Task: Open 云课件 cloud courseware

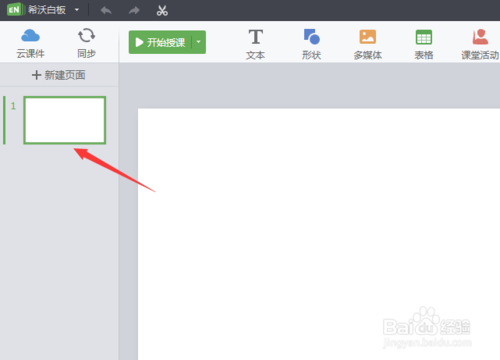Action: click(x=30, y=43)
